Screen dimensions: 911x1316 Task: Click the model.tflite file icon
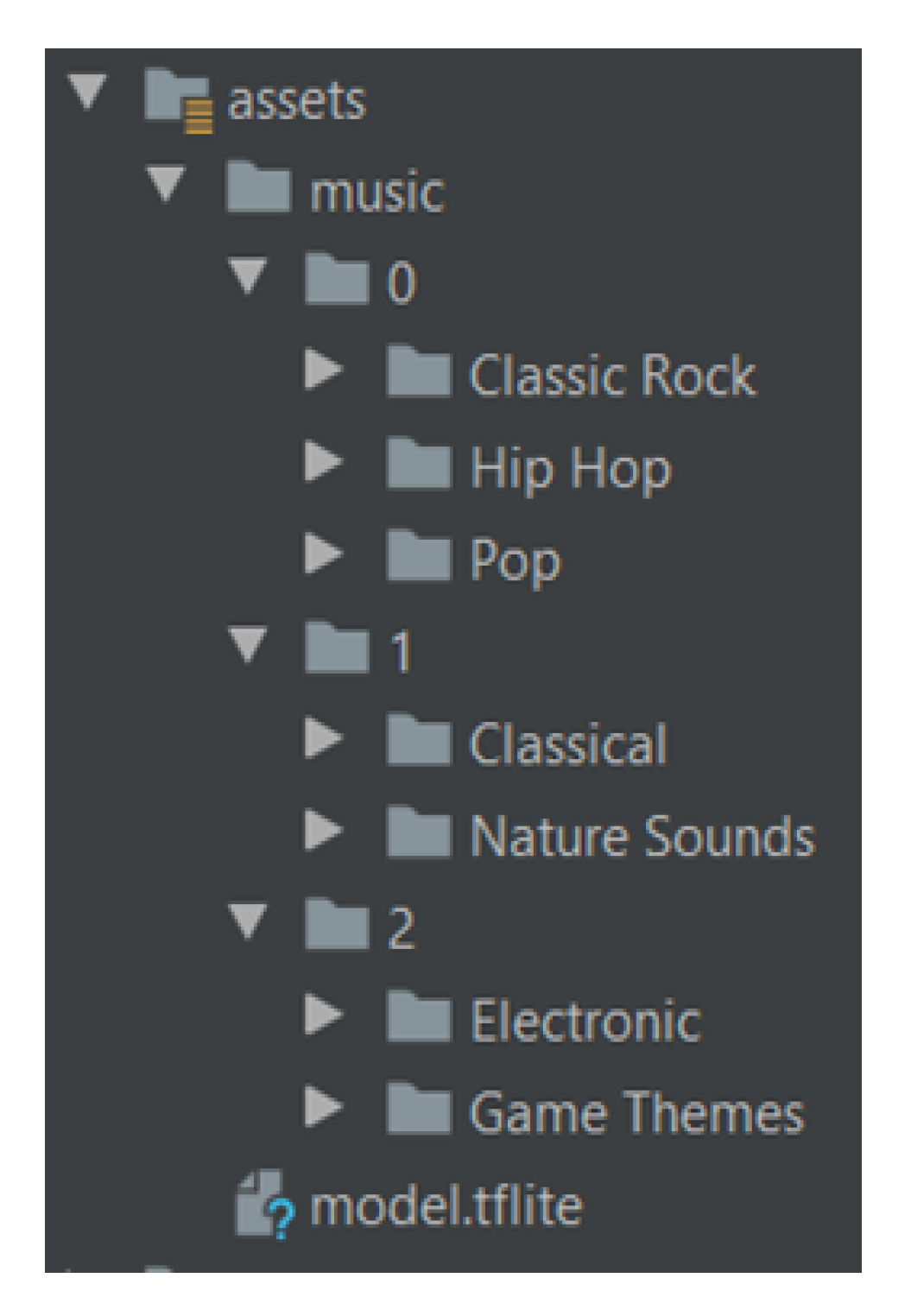[x=262, y=1203]
